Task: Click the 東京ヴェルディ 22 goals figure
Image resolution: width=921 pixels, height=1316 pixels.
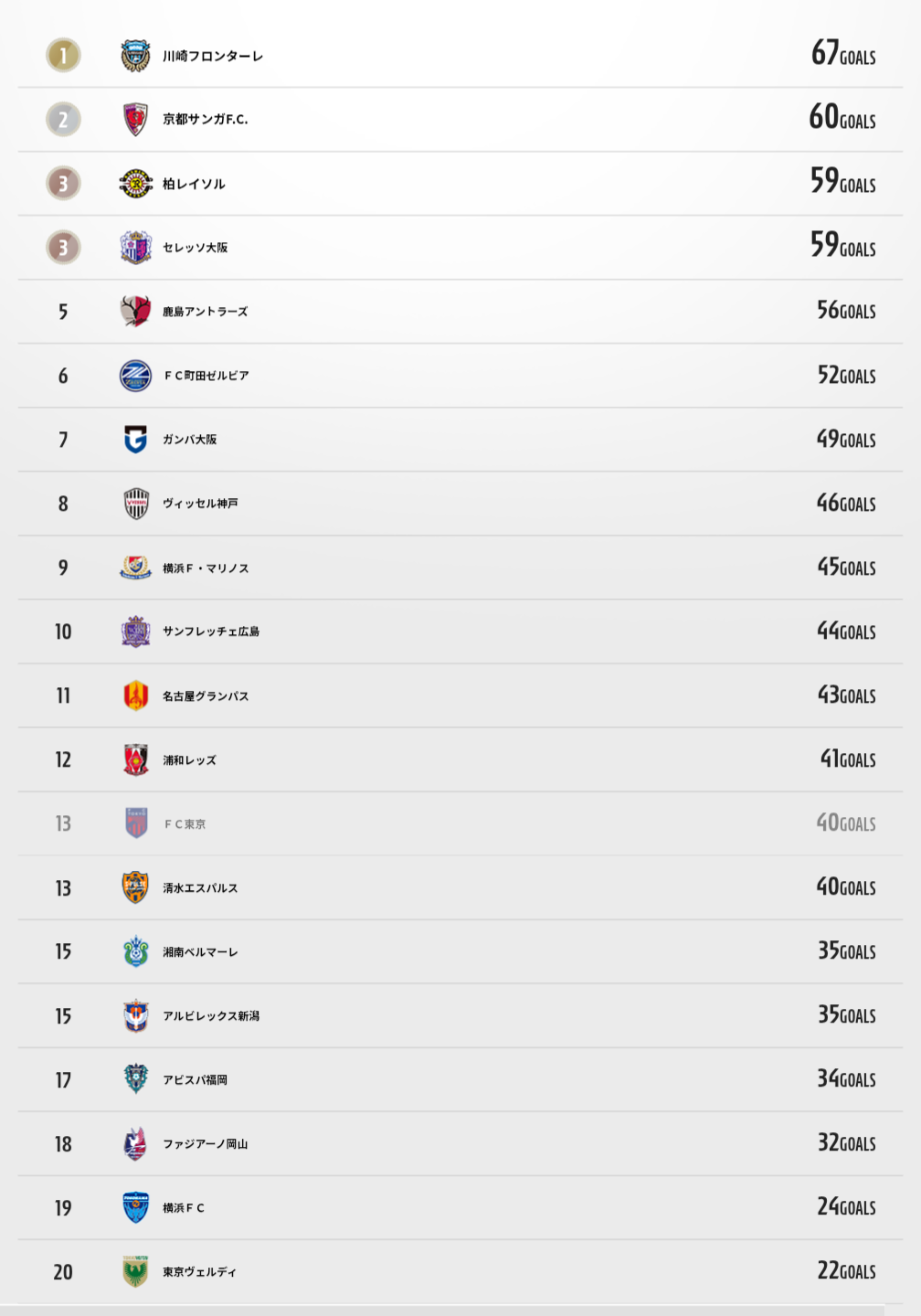Action: tap(845, 1270)
